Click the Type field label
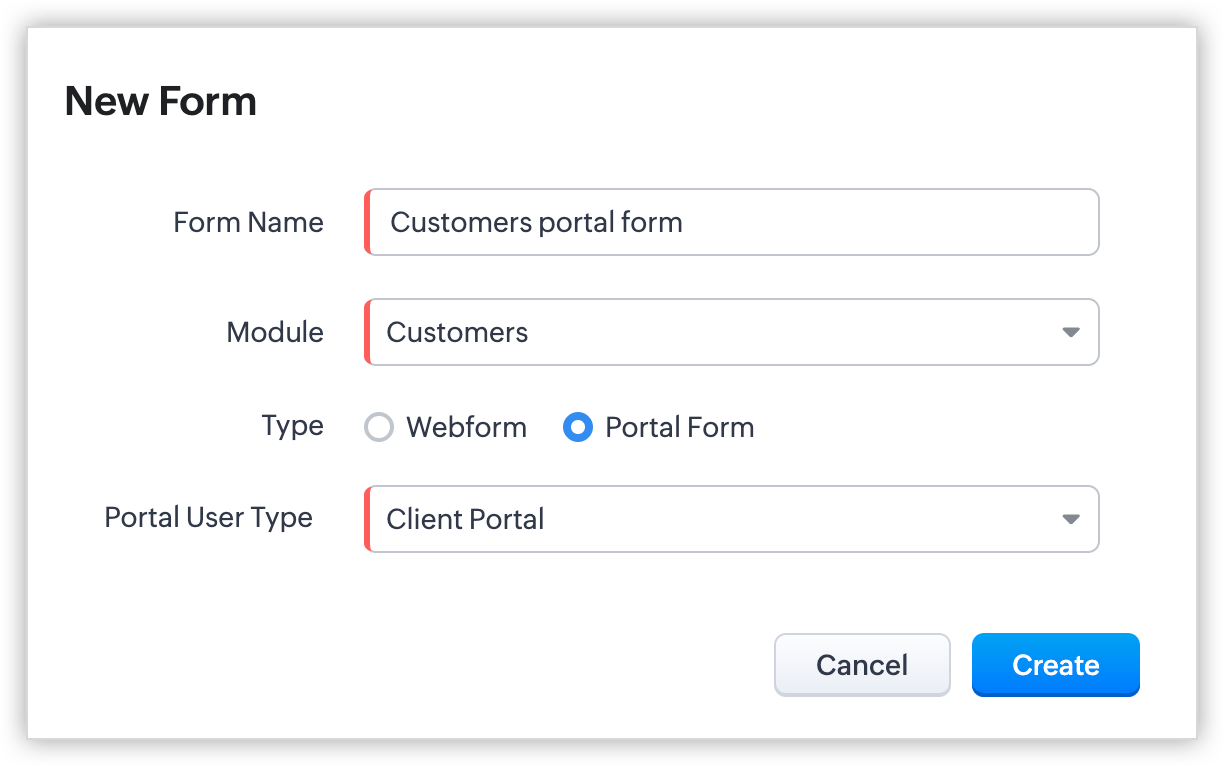 292,426
